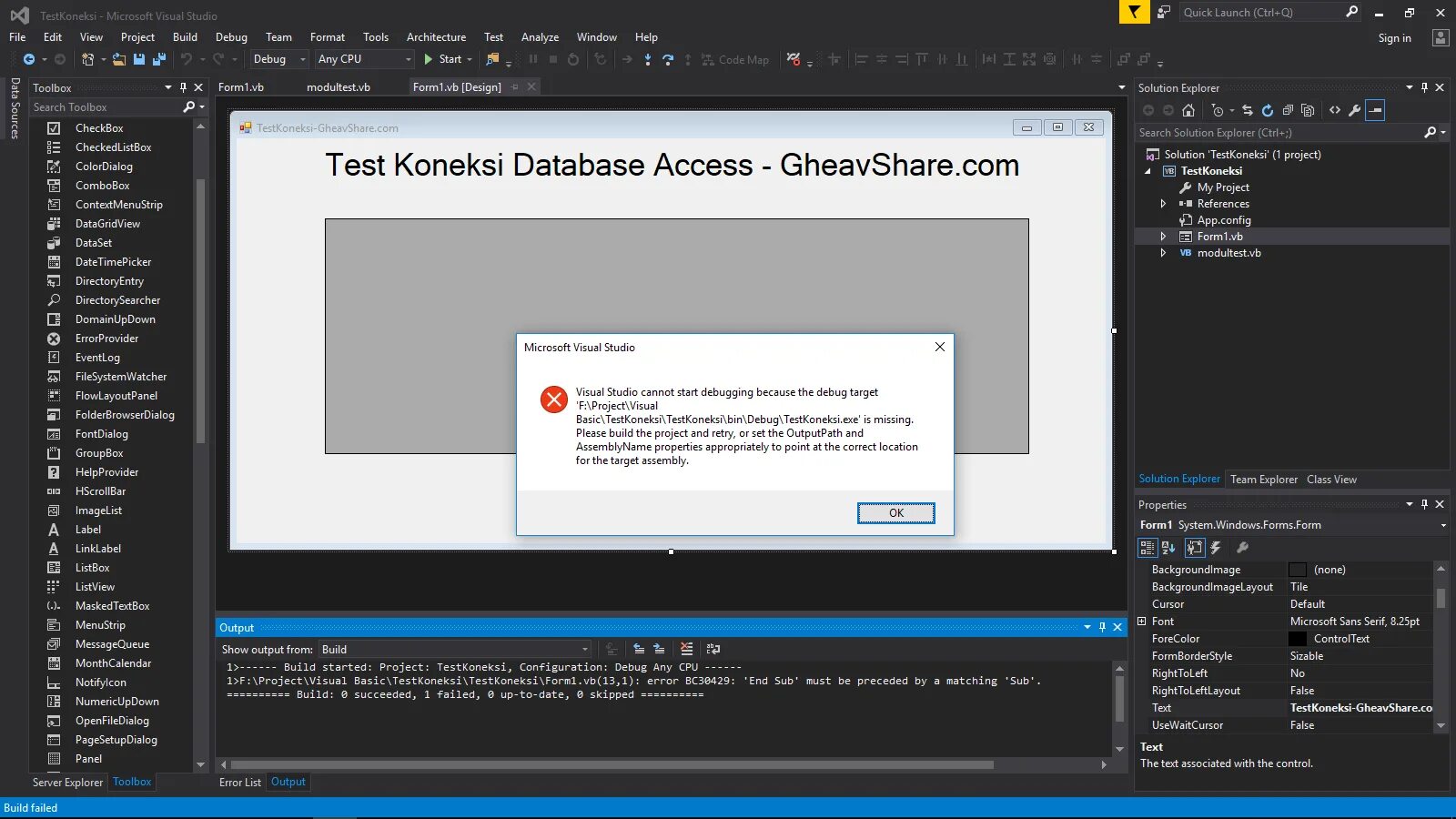The image size is (1456, 819).
Task: Click the Quick Launch search magnifier icon
Action: (x=1351, y=12)
